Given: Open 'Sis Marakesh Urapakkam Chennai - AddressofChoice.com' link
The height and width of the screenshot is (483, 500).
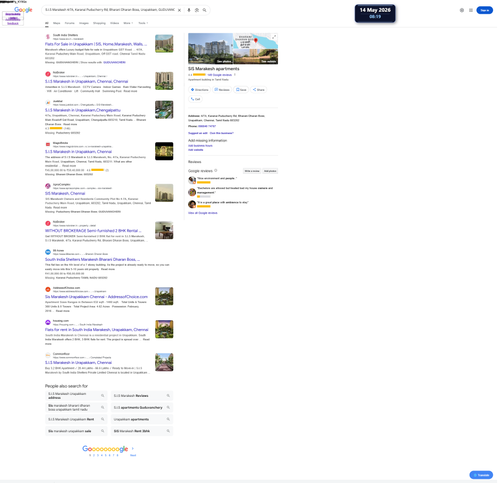Looking at the screenshot, I should (96, 297).
